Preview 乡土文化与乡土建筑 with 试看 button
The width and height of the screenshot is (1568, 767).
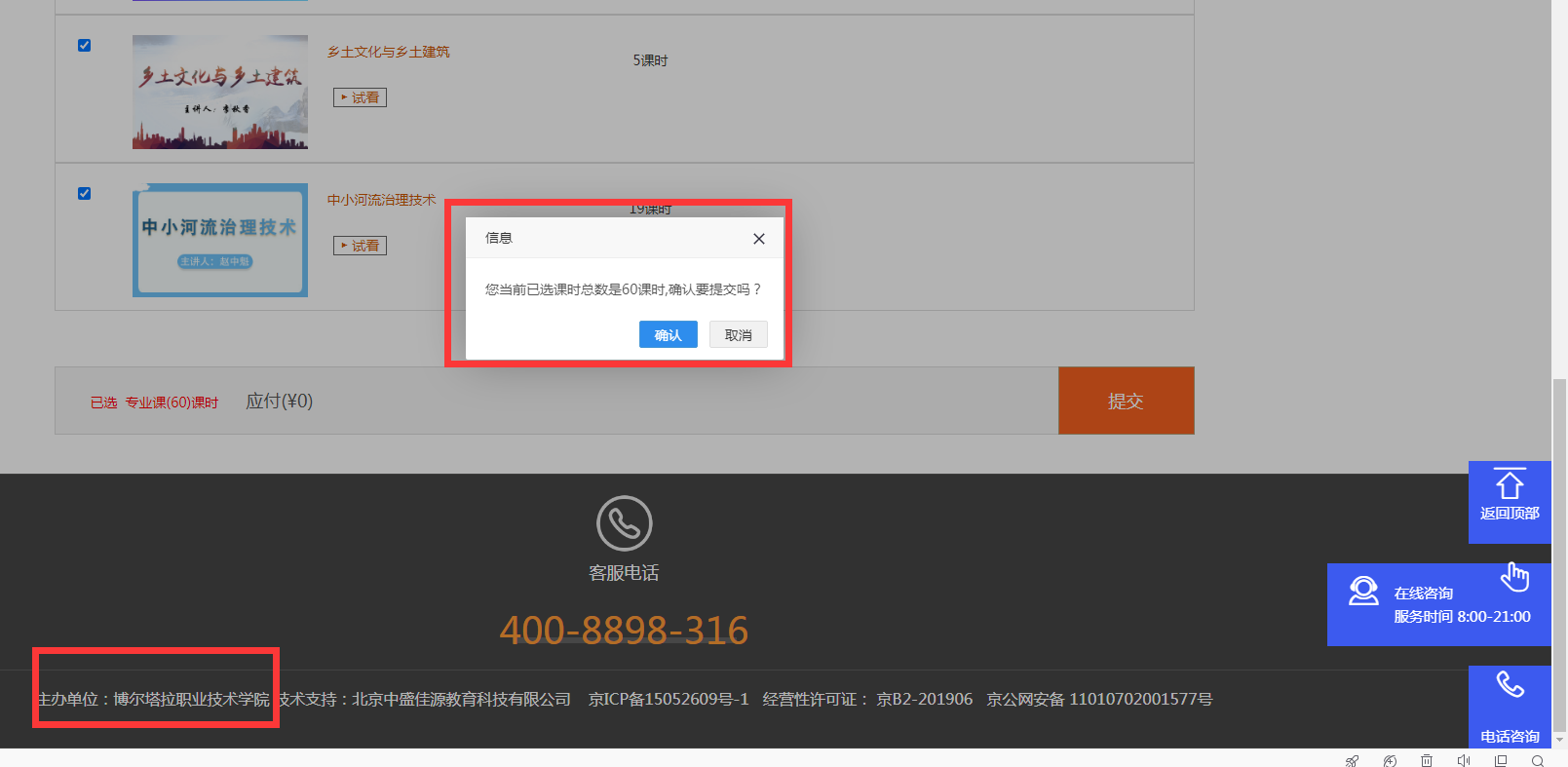click(360, 97)
